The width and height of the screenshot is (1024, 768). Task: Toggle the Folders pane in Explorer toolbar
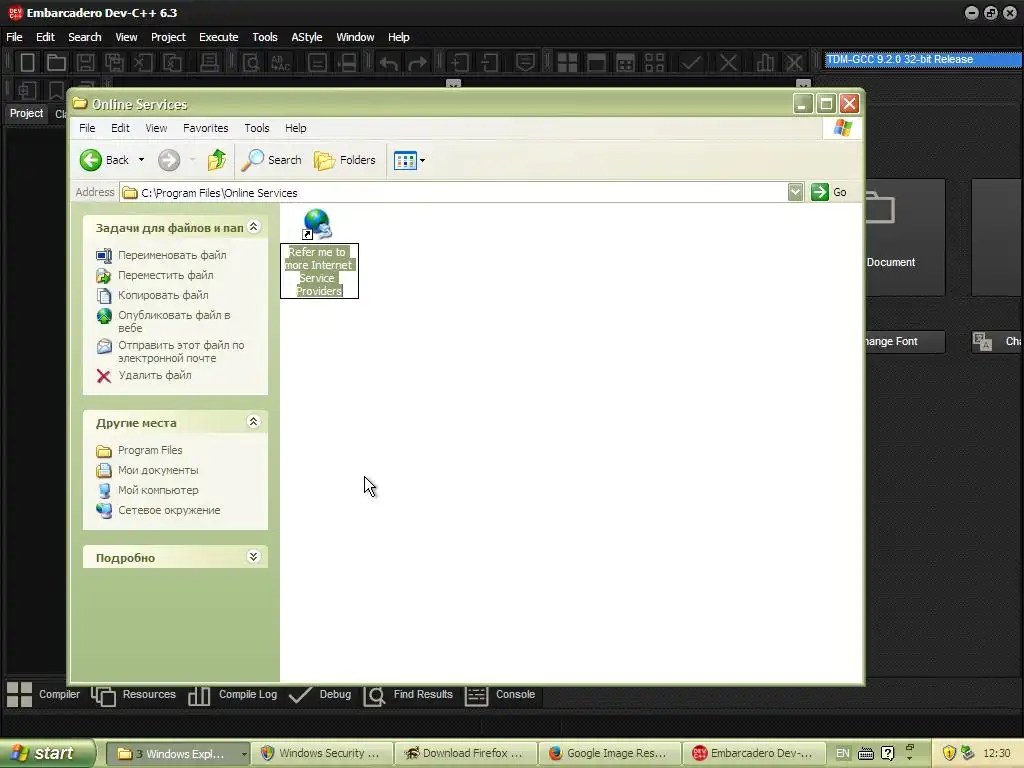(x=345, y=160)
